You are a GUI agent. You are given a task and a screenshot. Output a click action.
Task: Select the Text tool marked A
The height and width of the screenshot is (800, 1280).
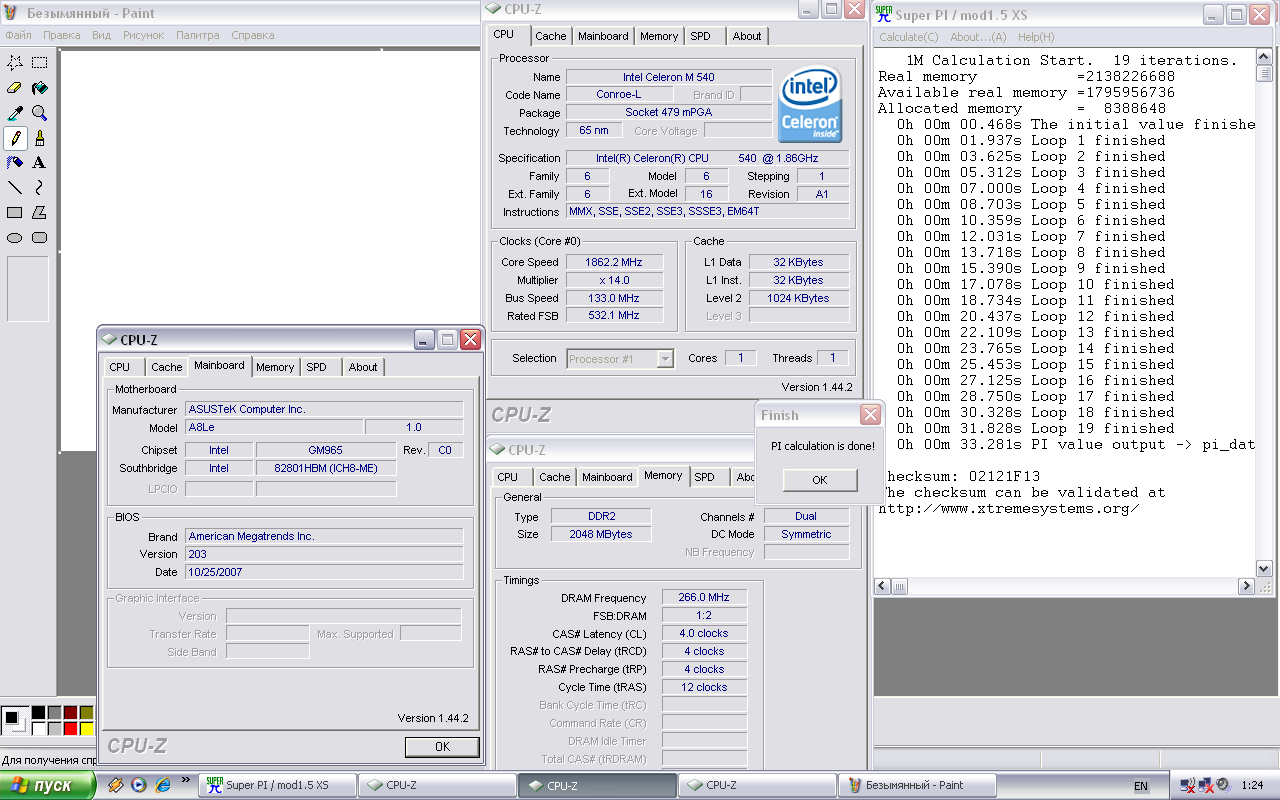pos(39,162)
